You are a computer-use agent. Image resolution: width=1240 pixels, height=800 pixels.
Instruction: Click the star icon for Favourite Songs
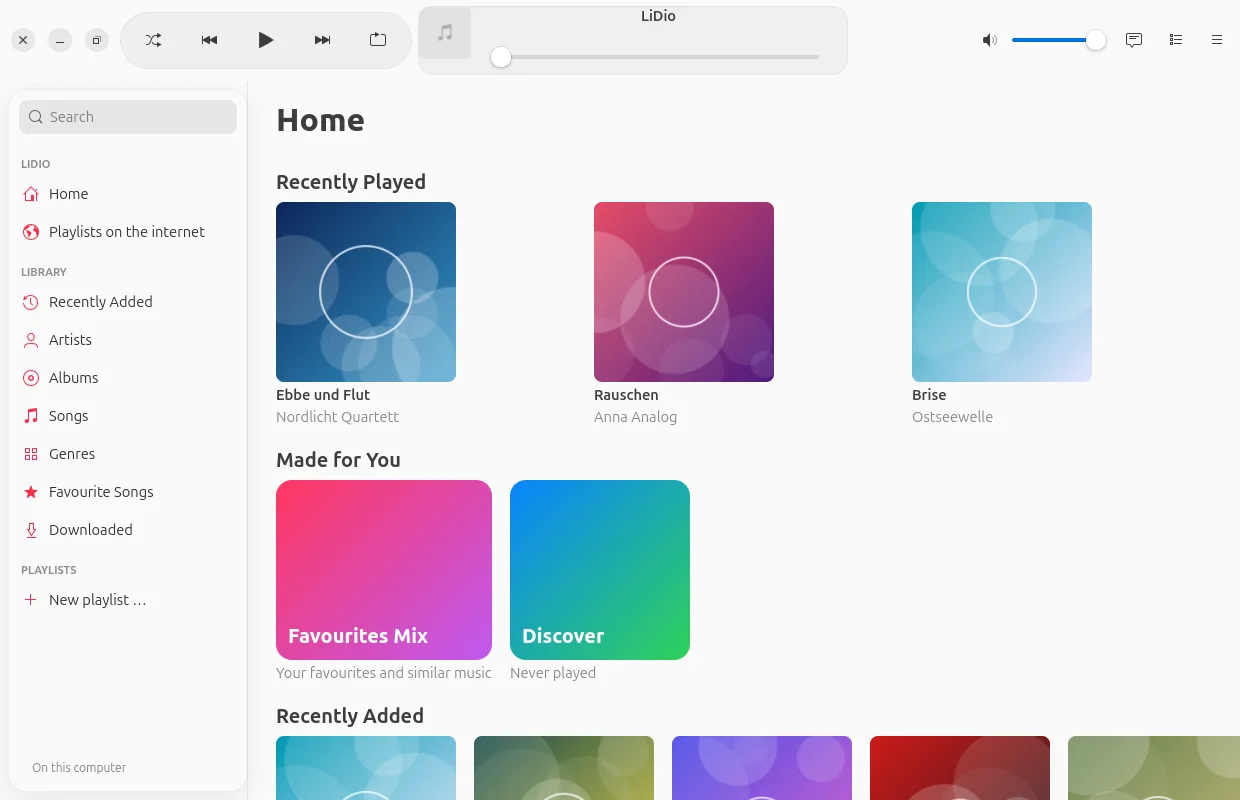pyautogui.click(x=31, y=492)
